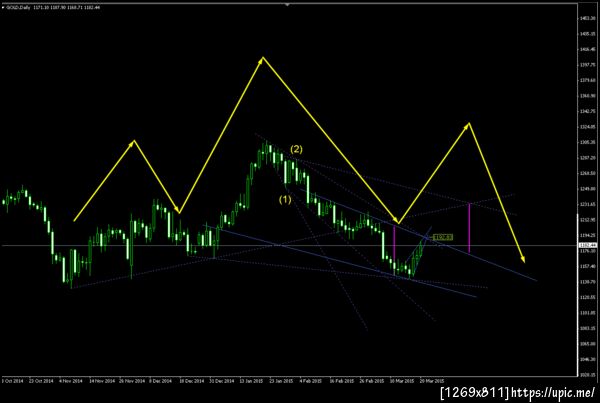Click the 23 Oct 2014 date label
The image size is (600, 403).
coord(41,381)
